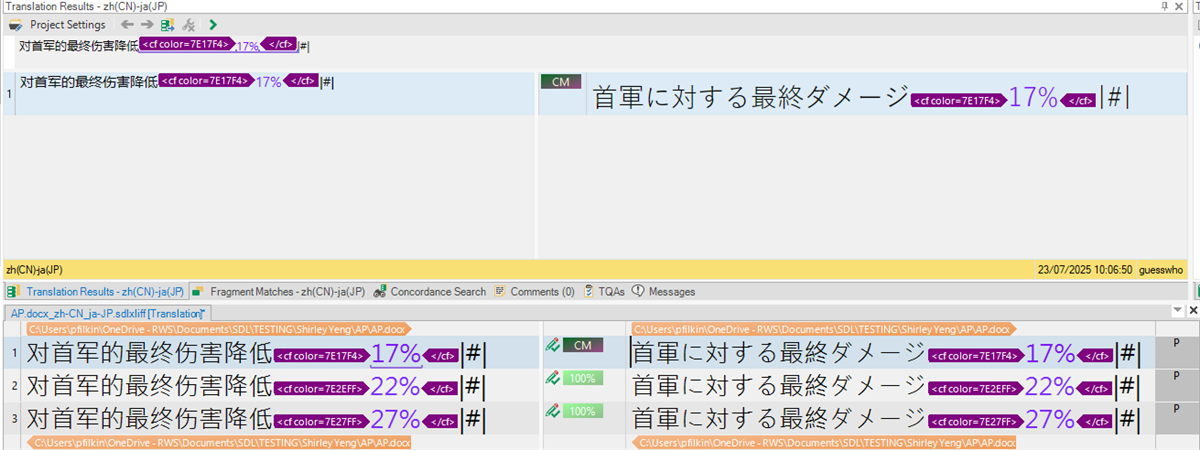Select segment number 1 in the editor
This screenshot has height=450, width=1200.
click(13, 353)
